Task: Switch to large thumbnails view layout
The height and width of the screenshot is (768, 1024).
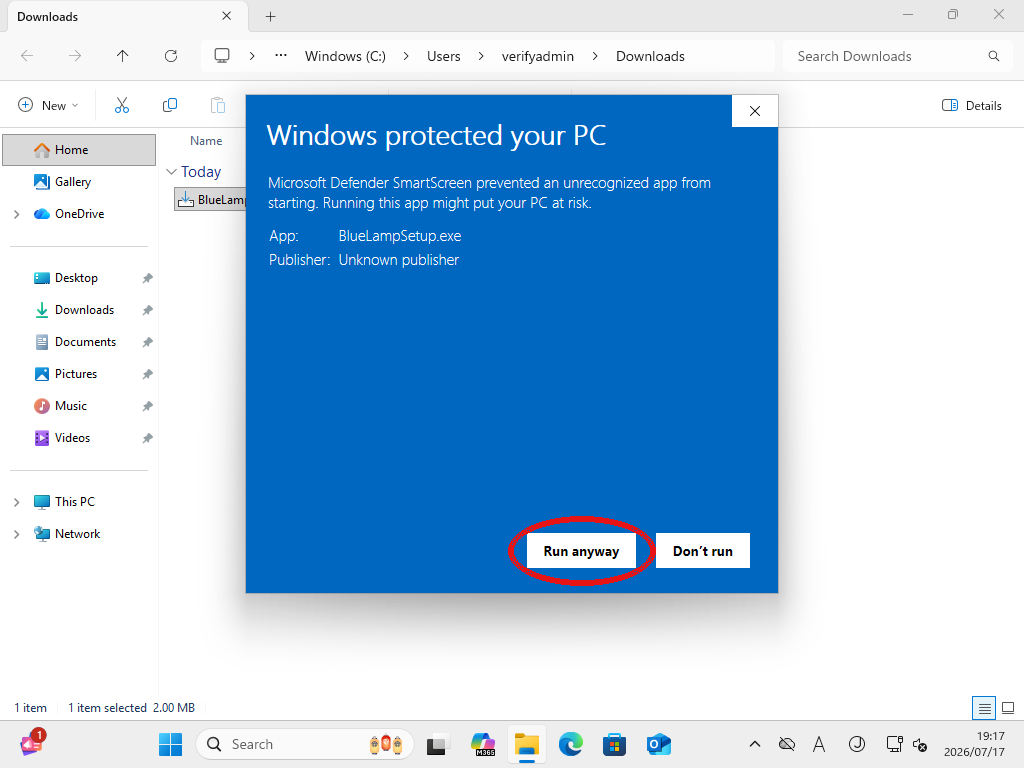Action: point(1008,708)
